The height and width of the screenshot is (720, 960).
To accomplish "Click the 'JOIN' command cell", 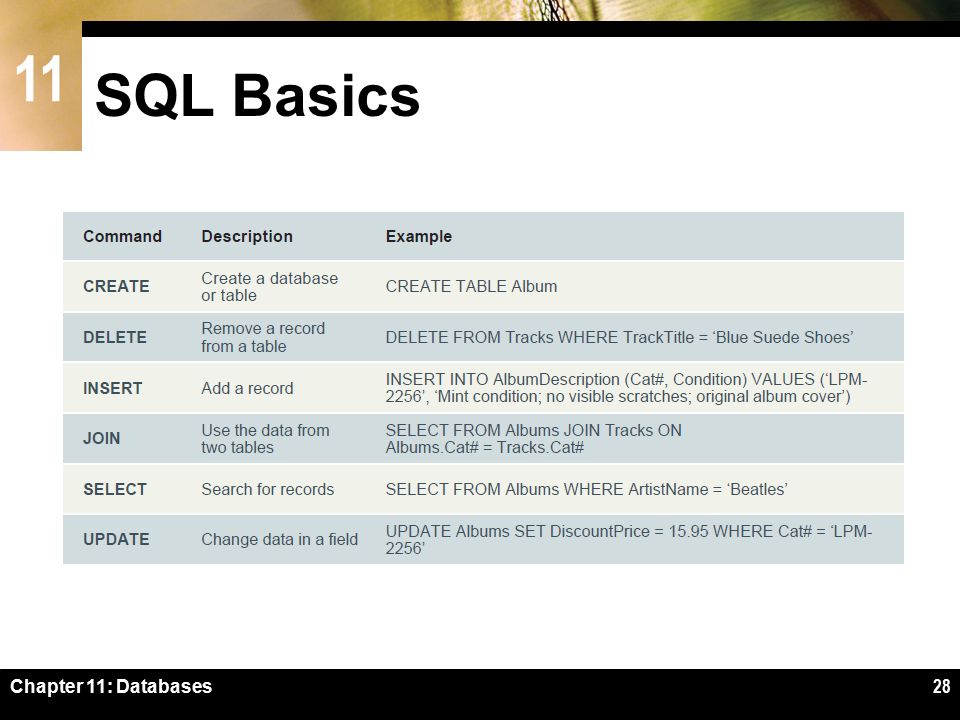I will pos(102,438).
